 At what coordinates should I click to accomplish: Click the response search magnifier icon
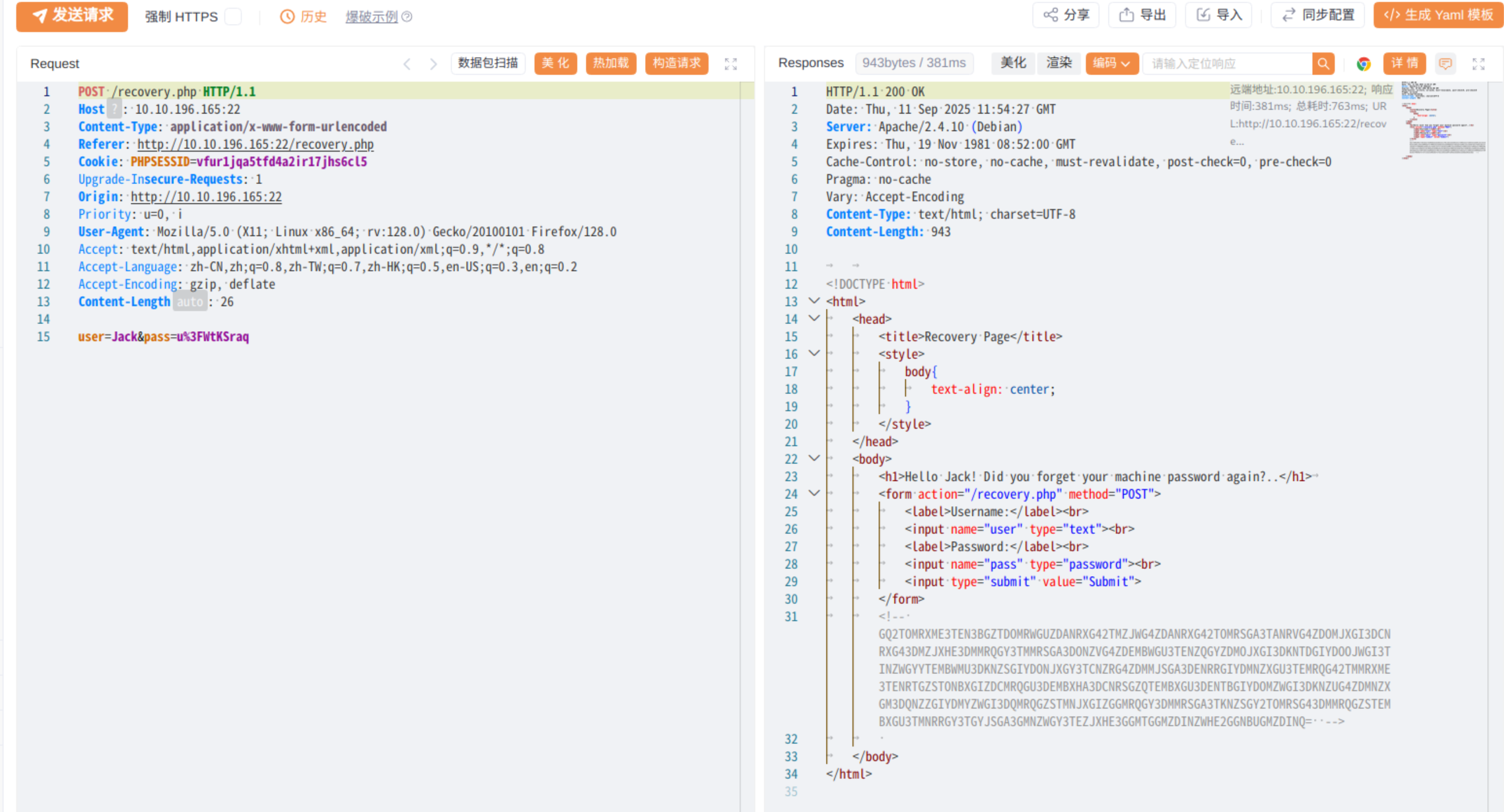1323,64
